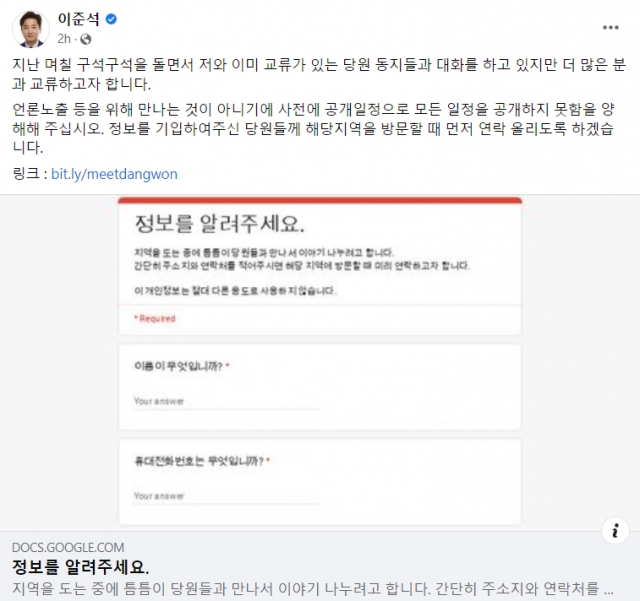
Task: Click the question 이름이 무엇입니까?
Action: pyautogui.click(x=182, y=366)
